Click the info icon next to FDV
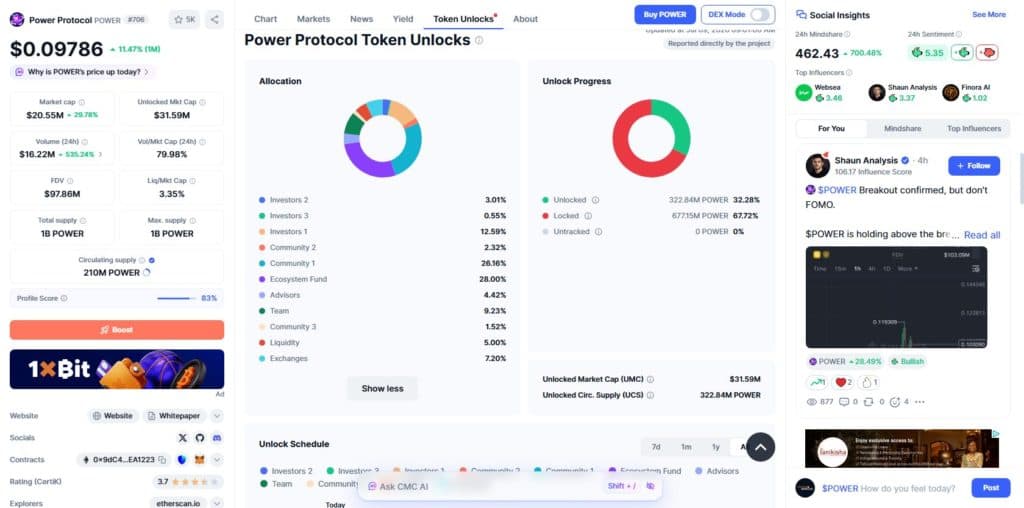 coord(70,181)
